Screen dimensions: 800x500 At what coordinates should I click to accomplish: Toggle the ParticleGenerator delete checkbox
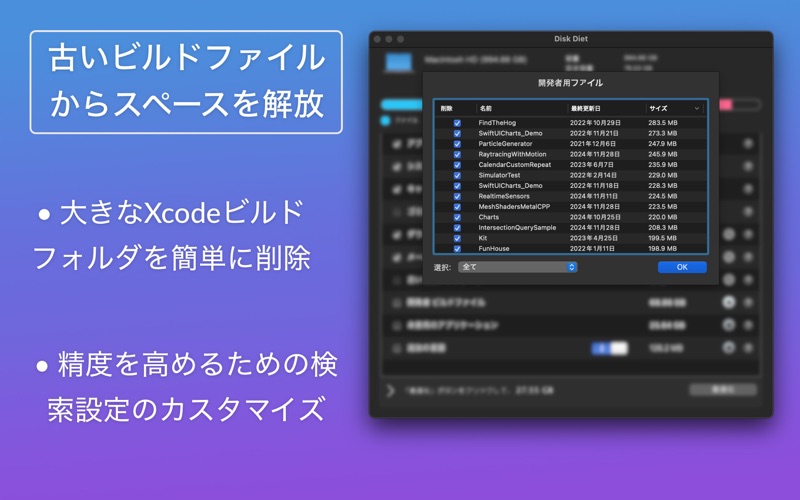[x=457, y=144]
